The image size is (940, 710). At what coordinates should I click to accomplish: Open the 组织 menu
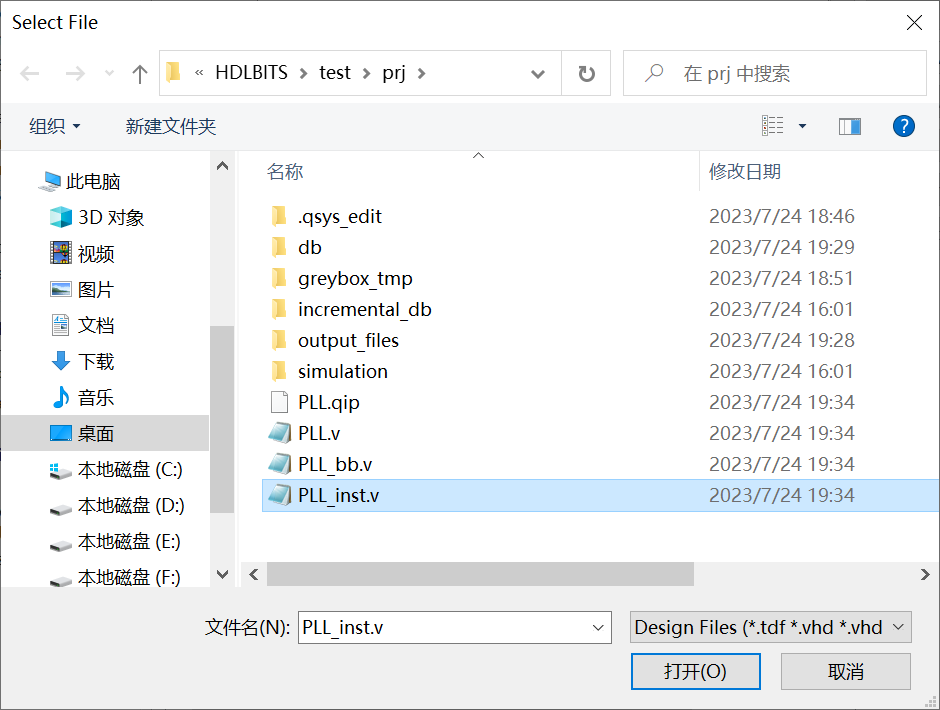[x=55, y=126]
